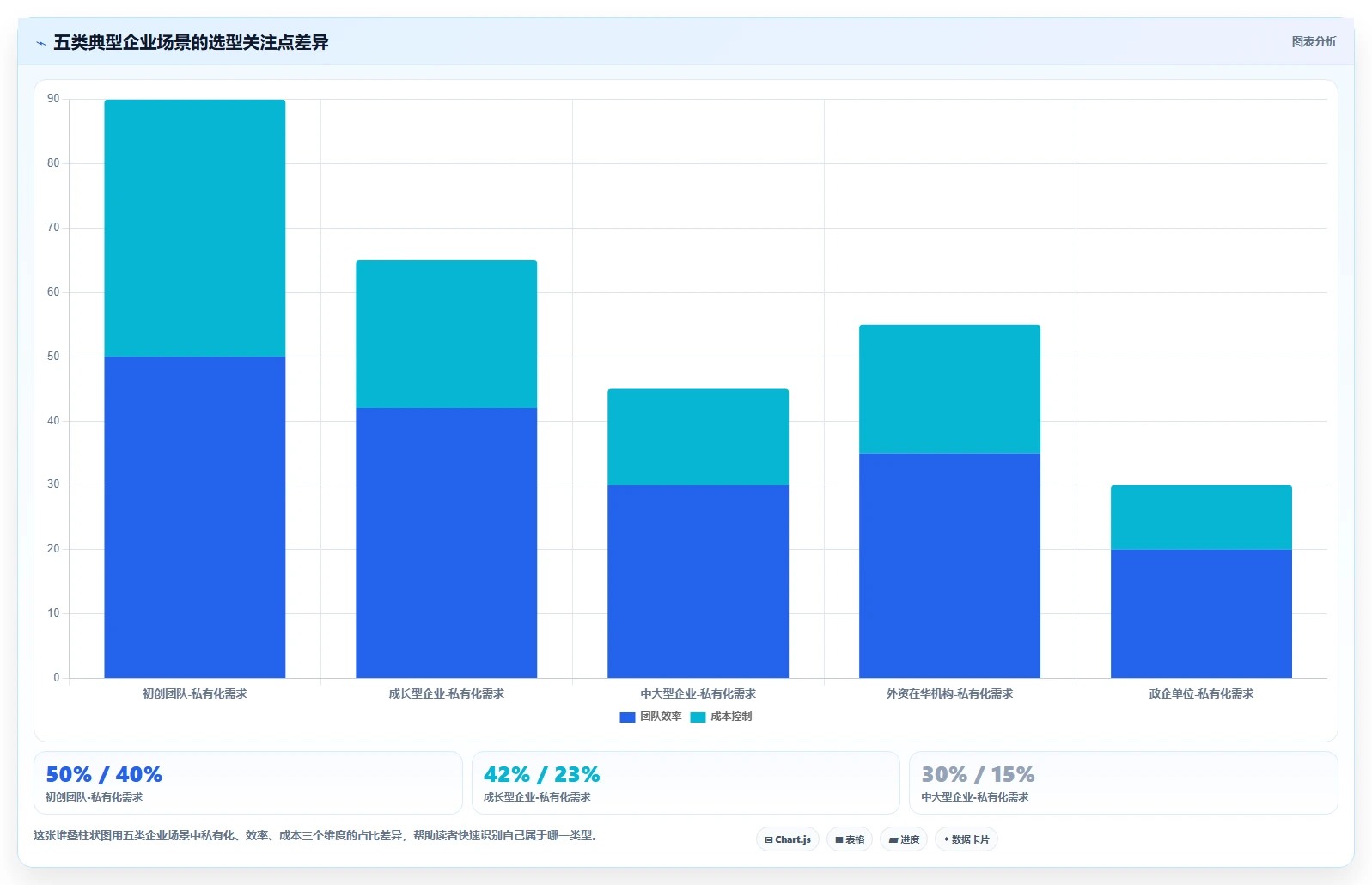The image size is (1372, 885).
Task: Click axis label 政企单位-私有化需求
Action: [x=1202, y=693]
